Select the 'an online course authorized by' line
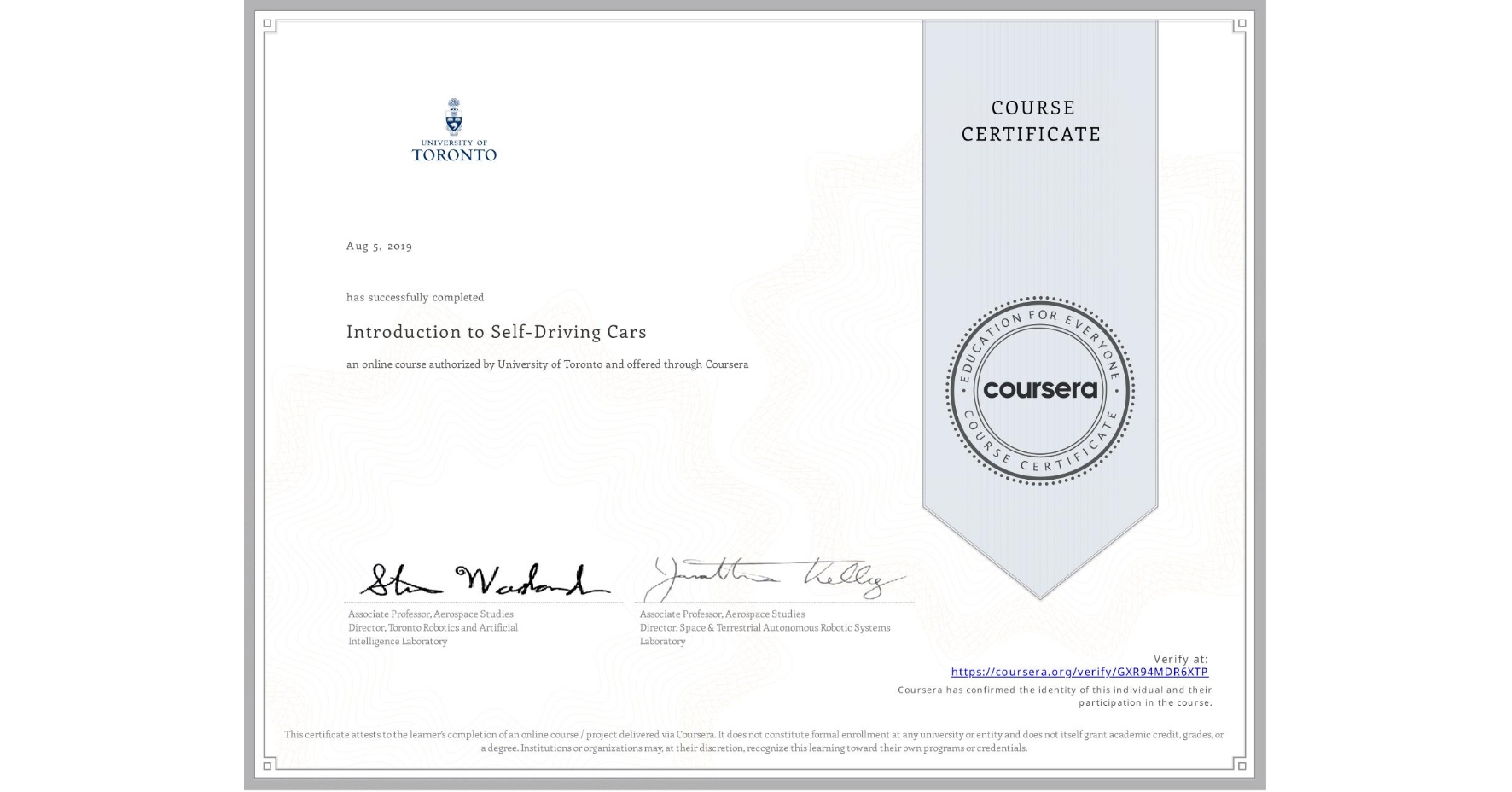Viewport: 1512px width, 792px height. (x=547, y=364)
